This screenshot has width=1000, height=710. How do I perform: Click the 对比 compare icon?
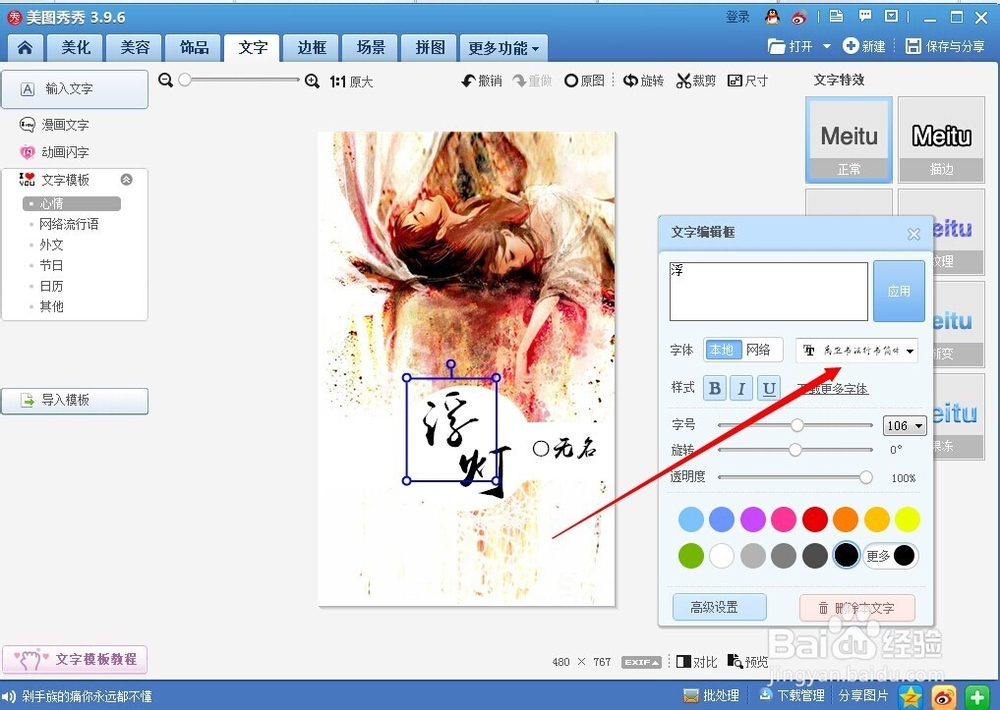pos(696,662)
